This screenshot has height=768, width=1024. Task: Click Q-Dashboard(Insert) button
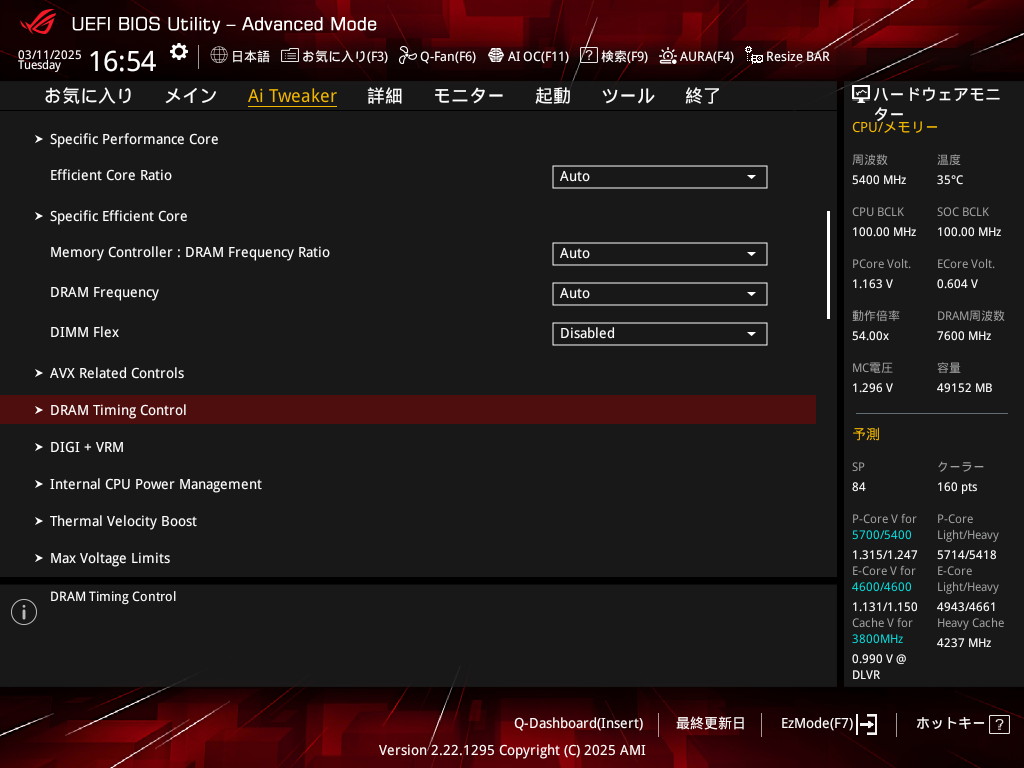pyautogui.click(x=579, y=724)
